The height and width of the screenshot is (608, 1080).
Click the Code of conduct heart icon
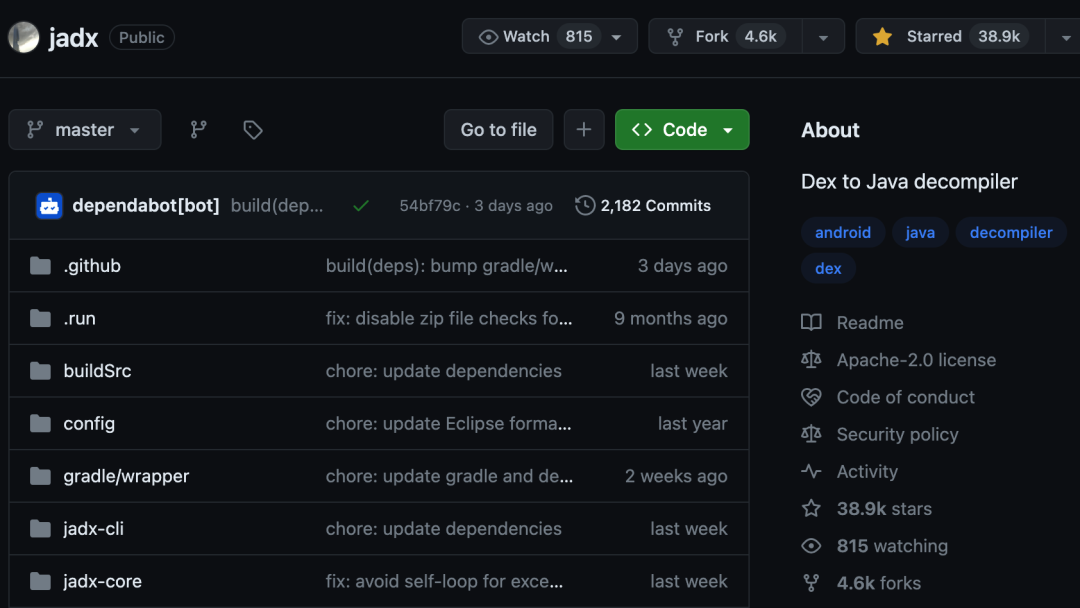click(x=811, y=397)
